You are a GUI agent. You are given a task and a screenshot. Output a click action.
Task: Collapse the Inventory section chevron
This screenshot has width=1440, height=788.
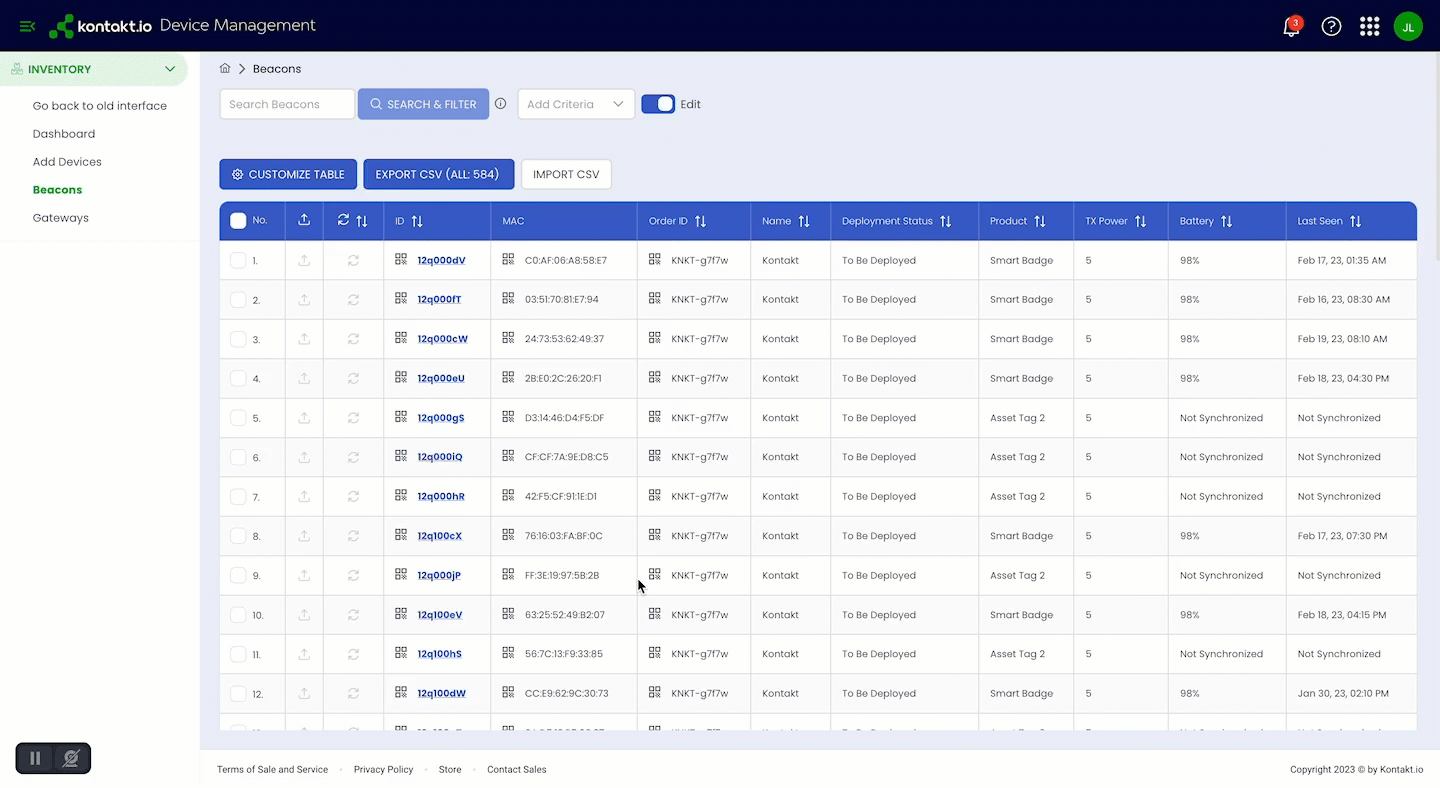(170, 69)
